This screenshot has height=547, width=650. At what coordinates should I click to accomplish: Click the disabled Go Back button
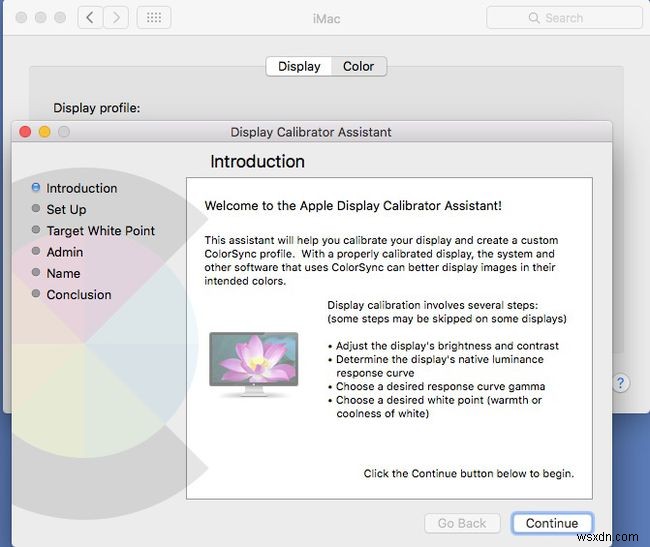coord(462,523)
